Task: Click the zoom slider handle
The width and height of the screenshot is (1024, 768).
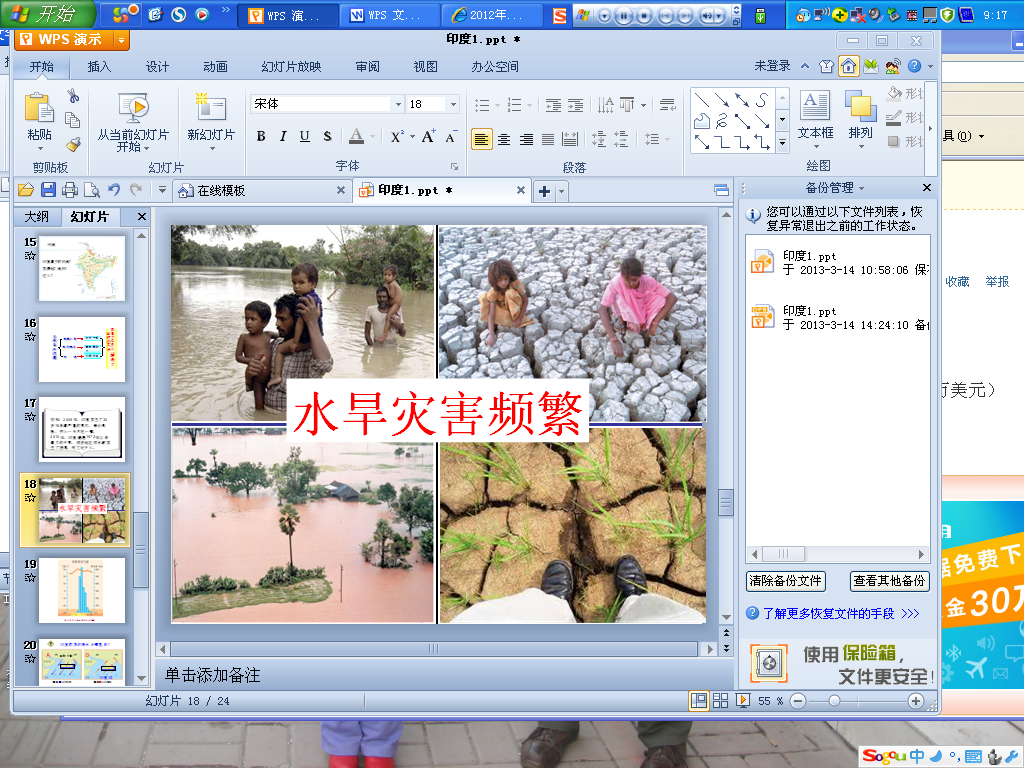Action: [x=834, y=701]
